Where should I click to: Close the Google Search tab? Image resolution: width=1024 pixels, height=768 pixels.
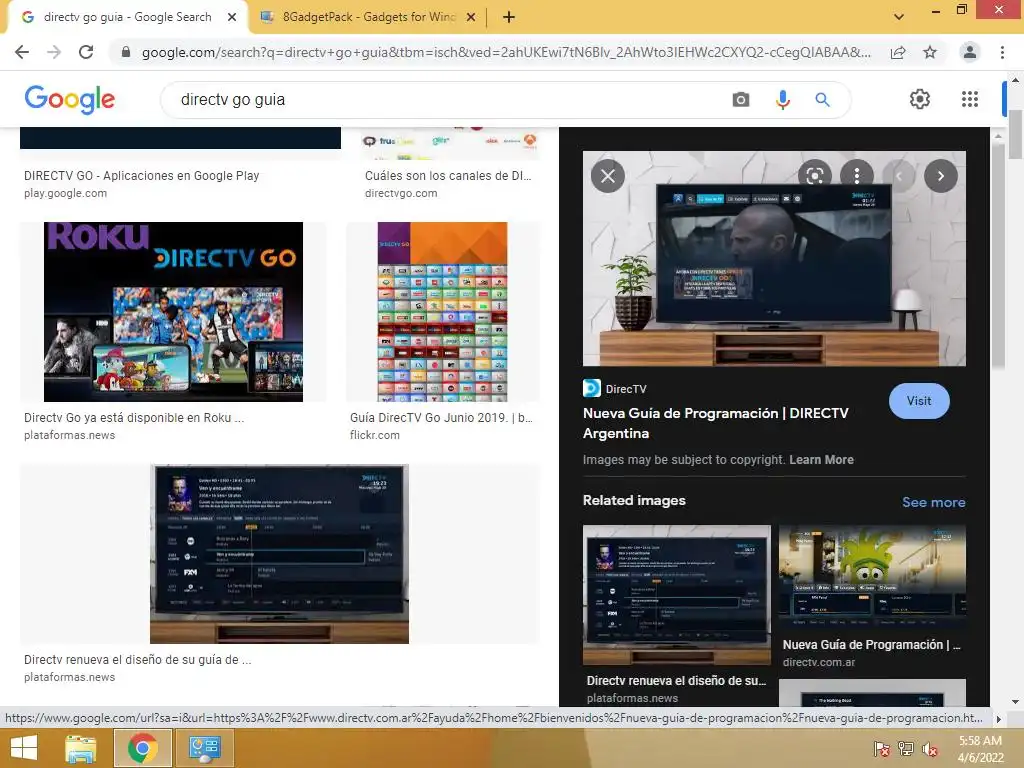(232, 18)
